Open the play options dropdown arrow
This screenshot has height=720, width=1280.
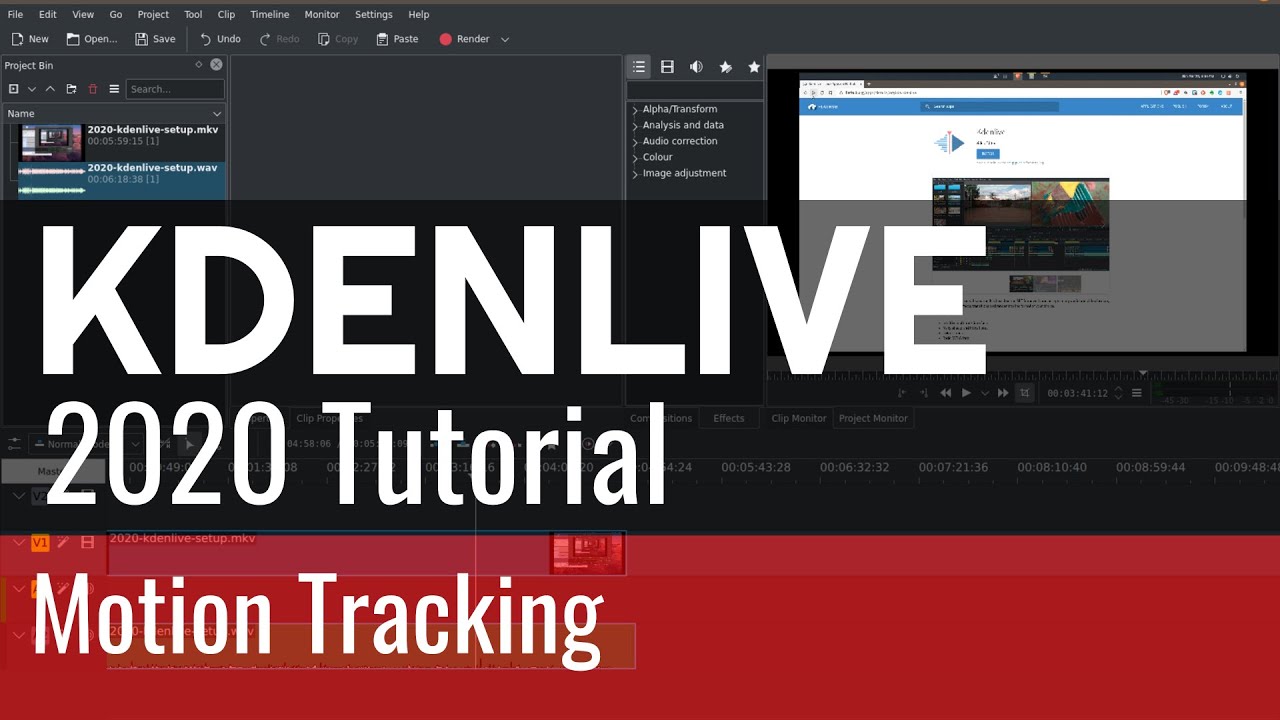985,393
